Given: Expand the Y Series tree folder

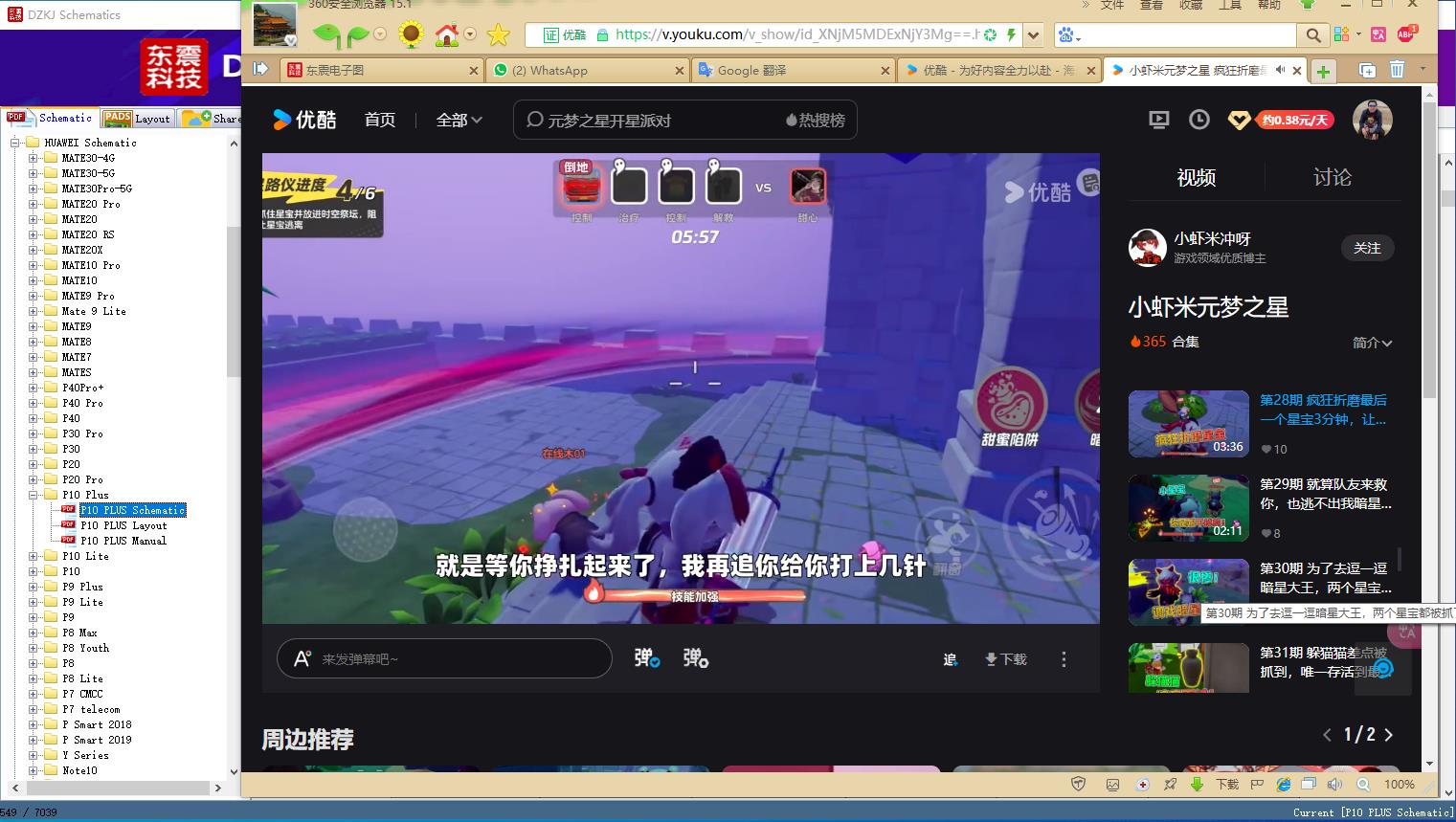Looking at the screenshot, I should 34,755.
